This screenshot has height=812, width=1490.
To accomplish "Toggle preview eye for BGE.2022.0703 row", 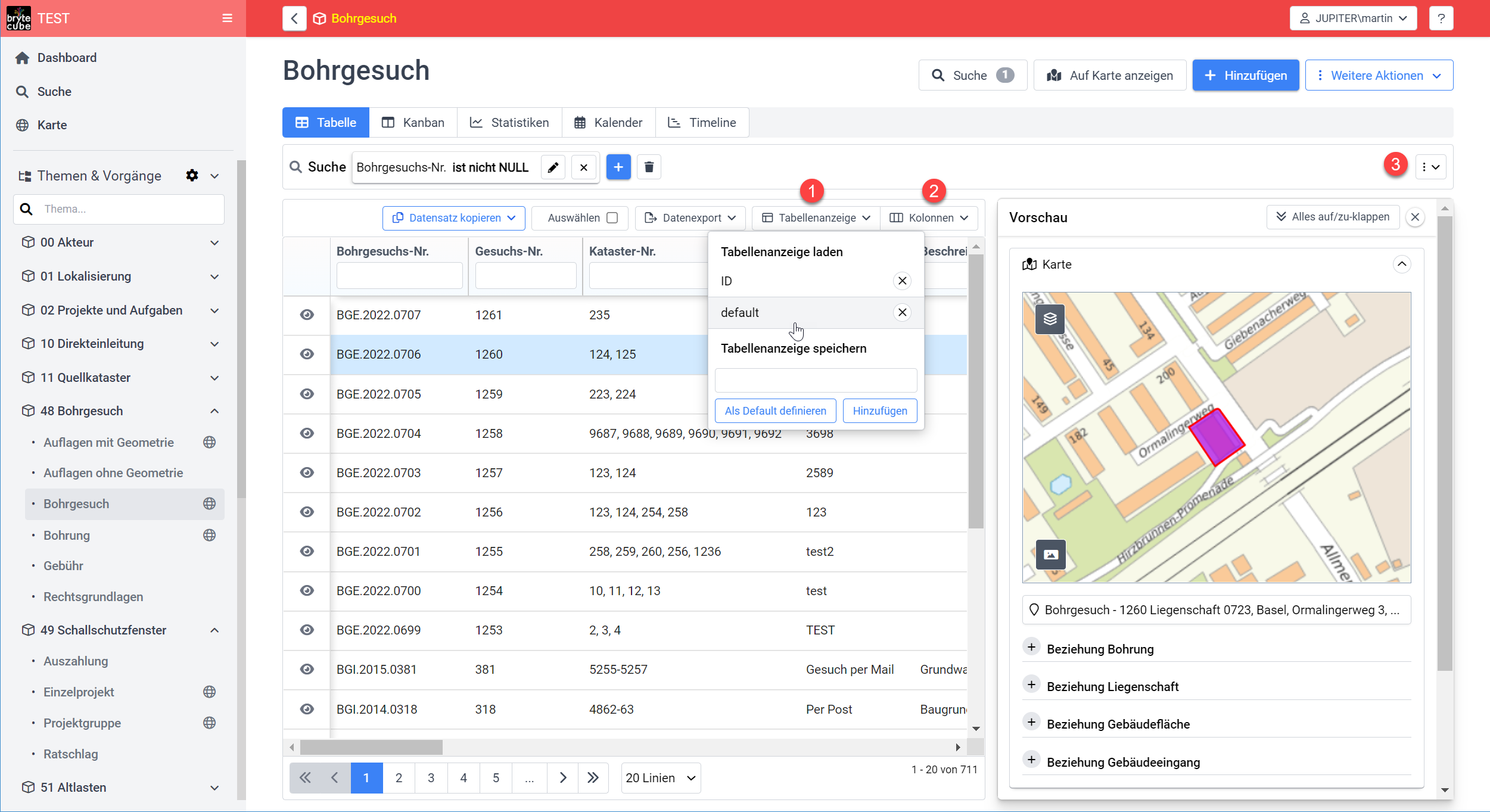I will point(307,472).
